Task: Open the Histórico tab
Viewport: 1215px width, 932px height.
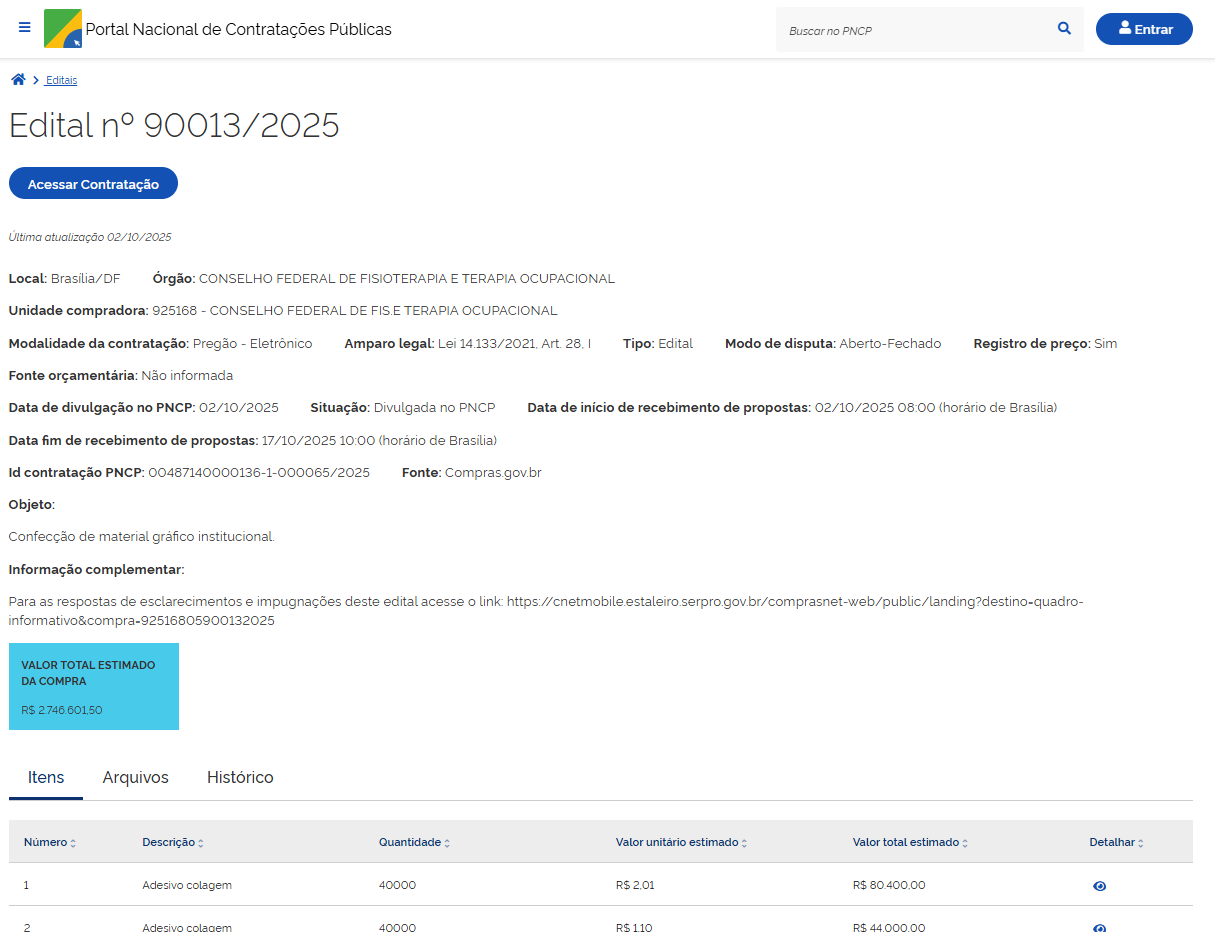Action: pyautogui.click(x=240, y=778)
